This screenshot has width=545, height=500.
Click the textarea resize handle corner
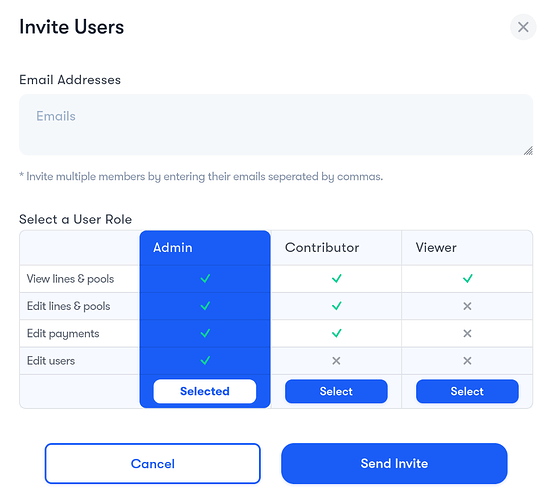(x=528, y=150)
